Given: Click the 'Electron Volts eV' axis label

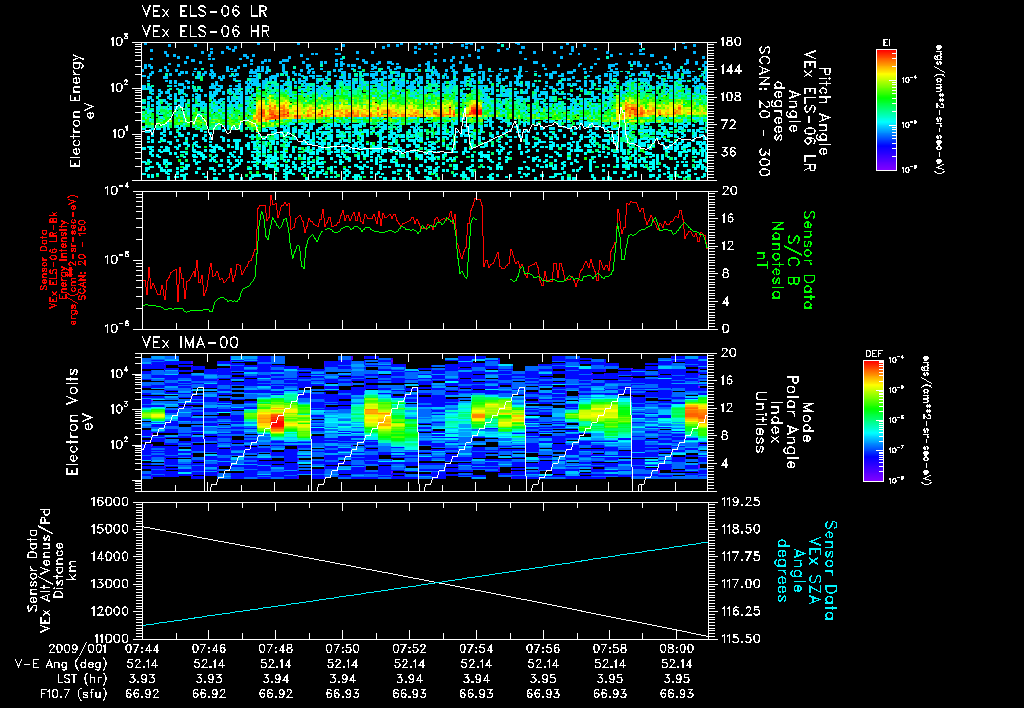Looking at the screenshot, I should click(80, 422).
